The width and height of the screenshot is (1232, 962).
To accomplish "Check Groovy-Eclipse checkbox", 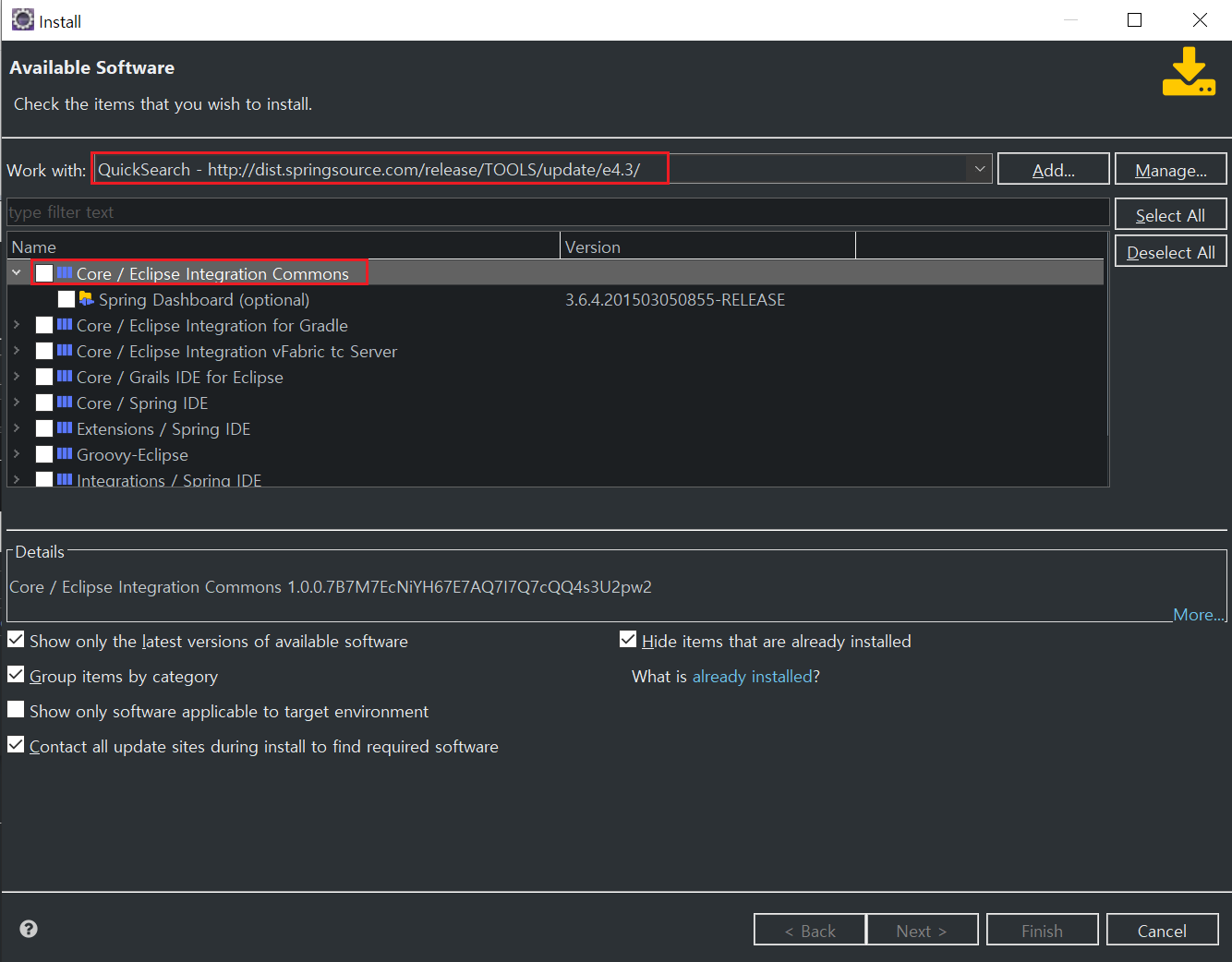I will (x=44, y=454).
